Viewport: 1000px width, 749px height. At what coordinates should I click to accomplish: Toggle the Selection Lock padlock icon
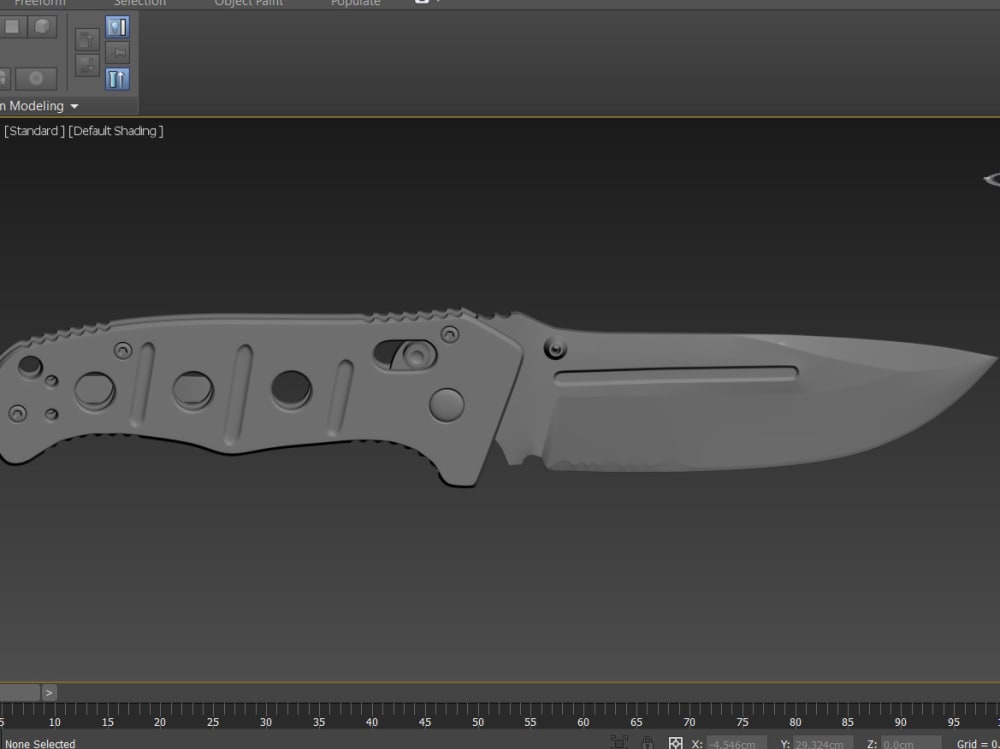647,743
